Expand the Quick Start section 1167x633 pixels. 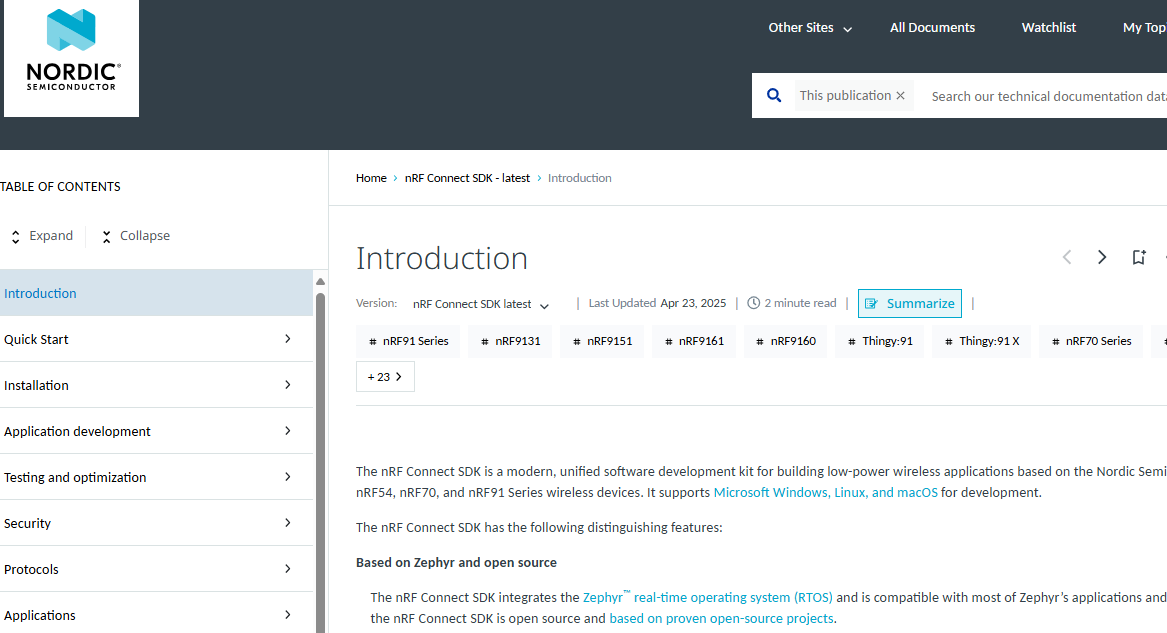(x=287, y=339)
